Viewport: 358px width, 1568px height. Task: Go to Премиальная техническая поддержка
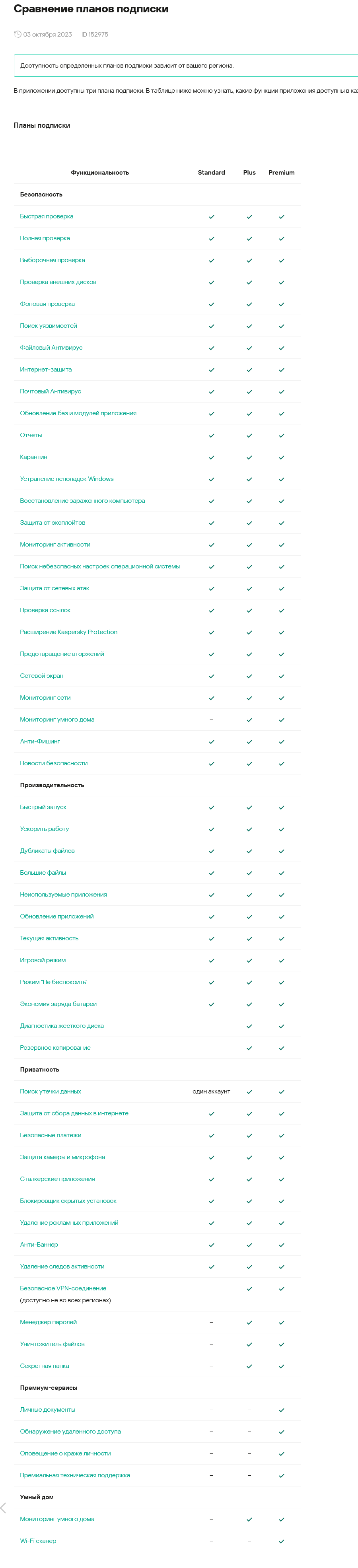pyautogui.click(x=75, y=1475)
